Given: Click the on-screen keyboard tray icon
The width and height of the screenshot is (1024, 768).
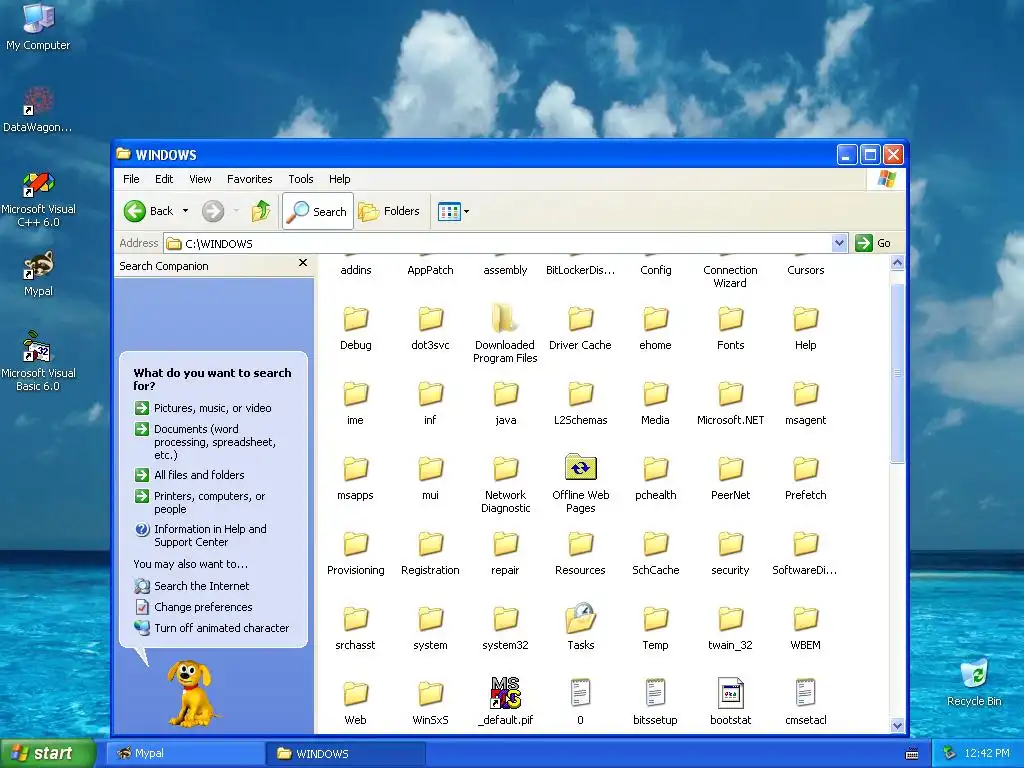Looking at the screenshot, I should (x=912, y=754).
